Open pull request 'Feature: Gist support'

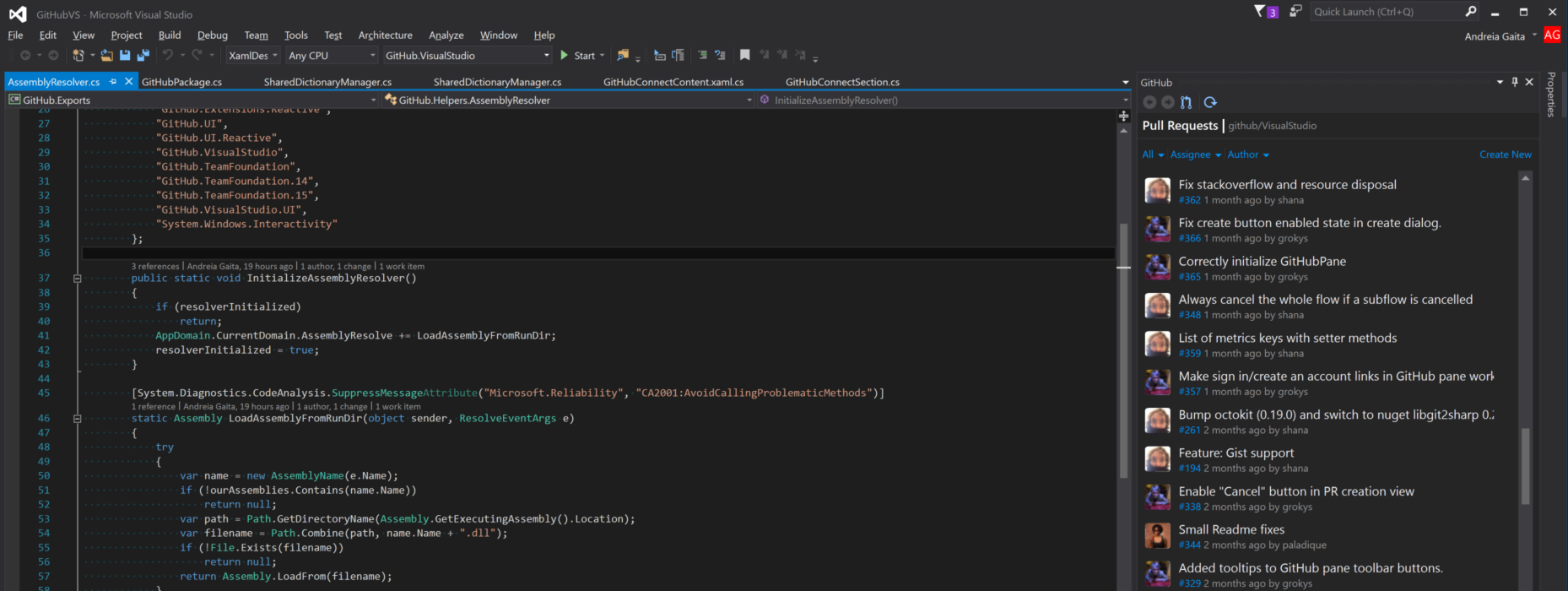(1235, 453)
